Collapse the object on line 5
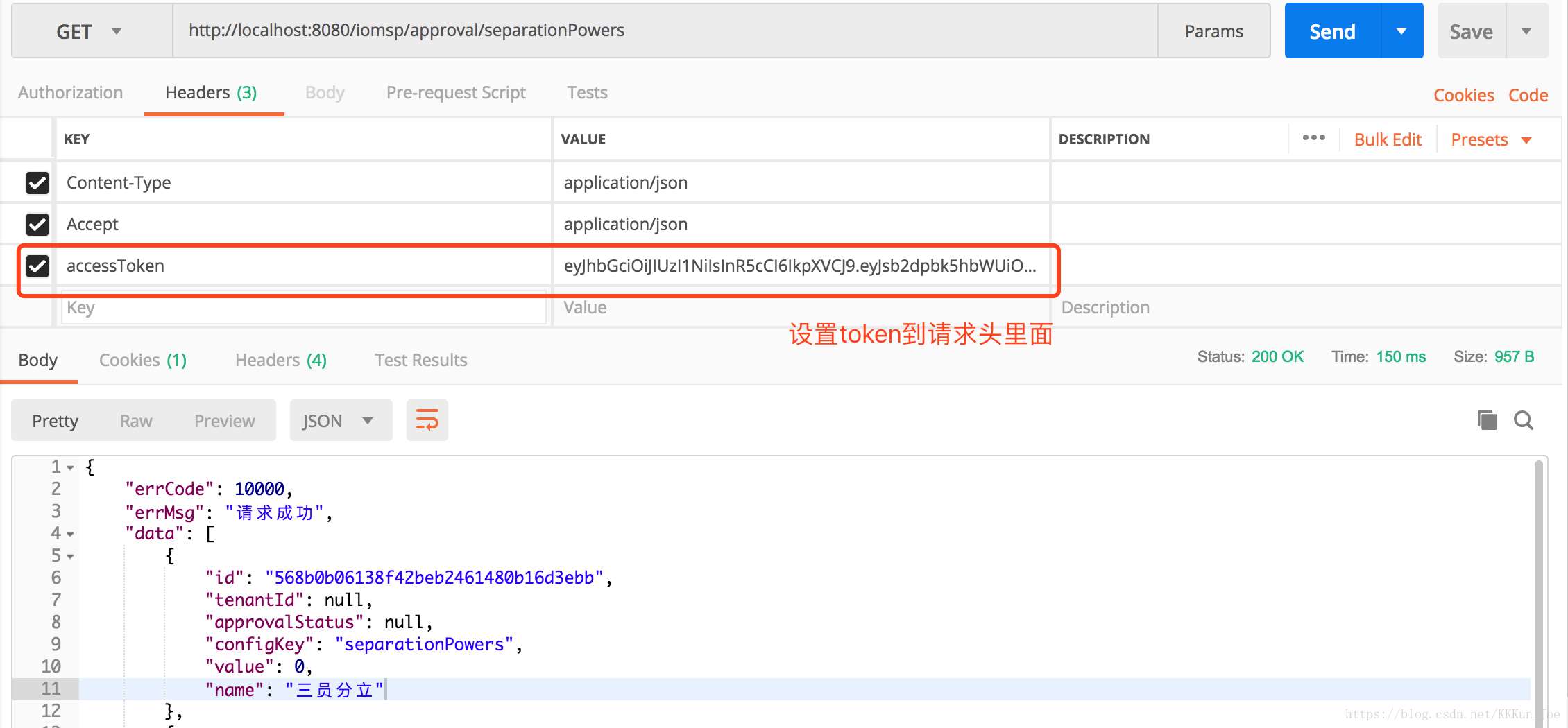Screen dimensions: 1568x728 tap(70, 556)
